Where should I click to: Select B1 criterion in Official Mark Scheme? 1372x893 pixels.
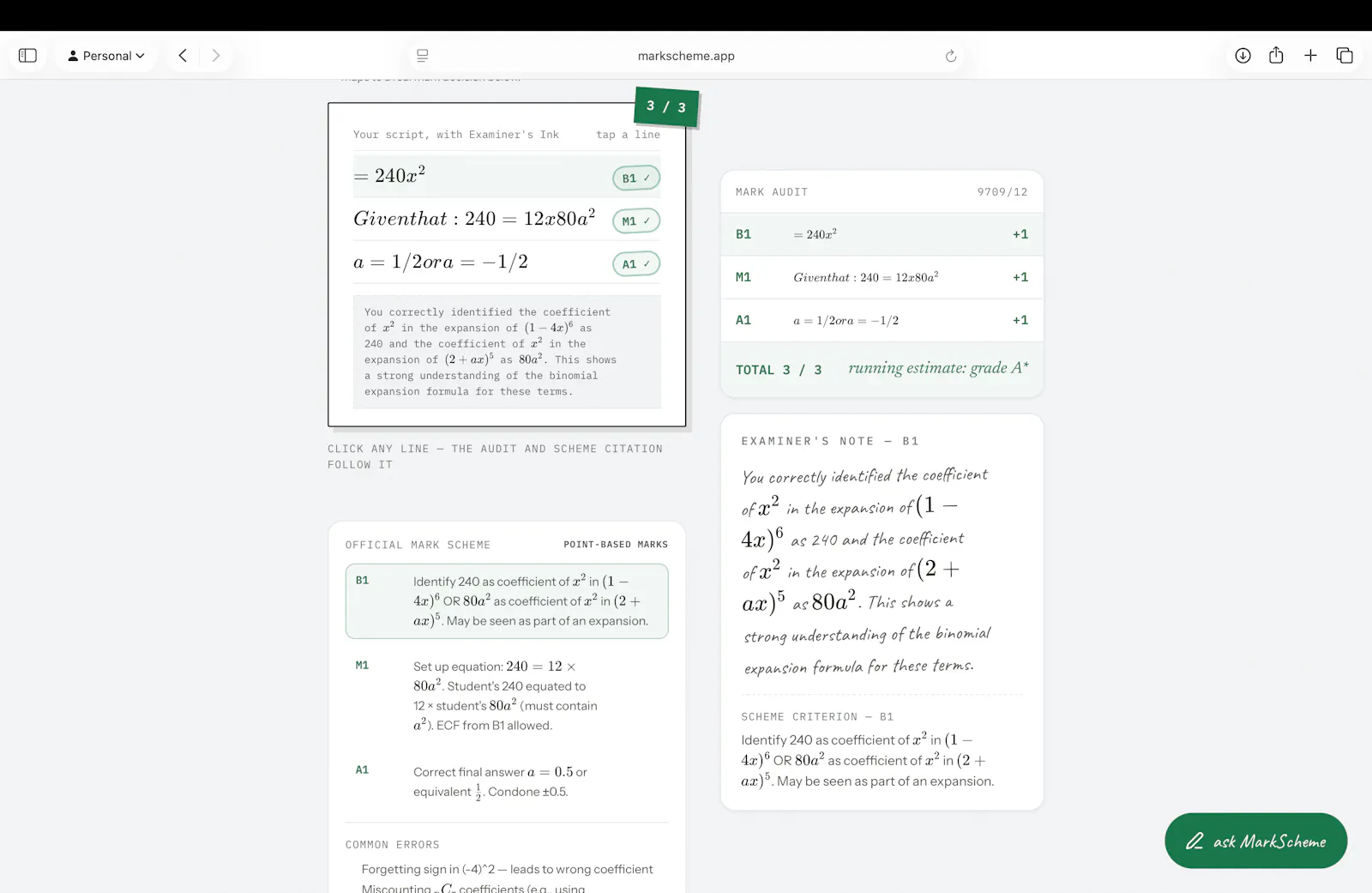point(507,600)
